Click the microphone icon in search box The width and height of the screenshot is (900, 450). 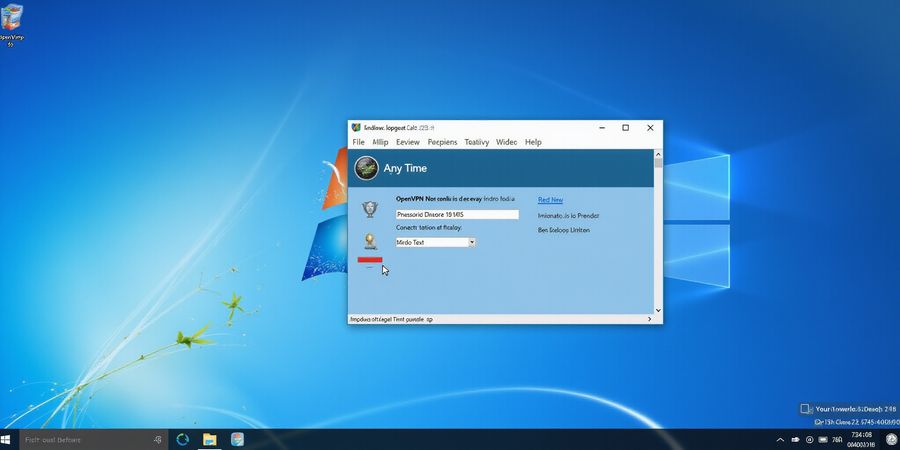coord(158,440)
